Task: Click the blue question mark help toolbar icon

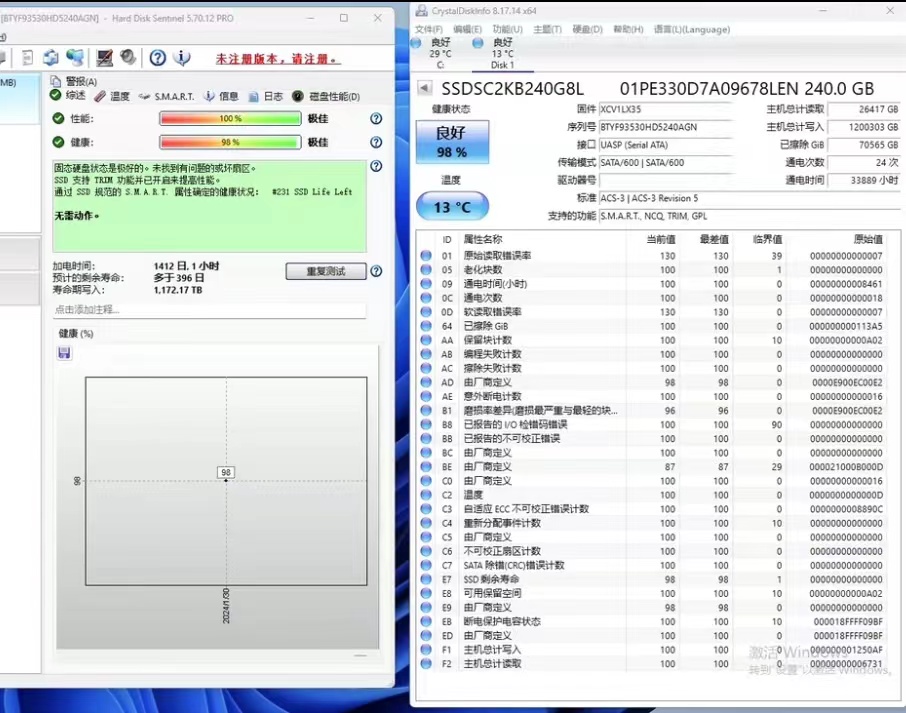Action: (158, 58)
